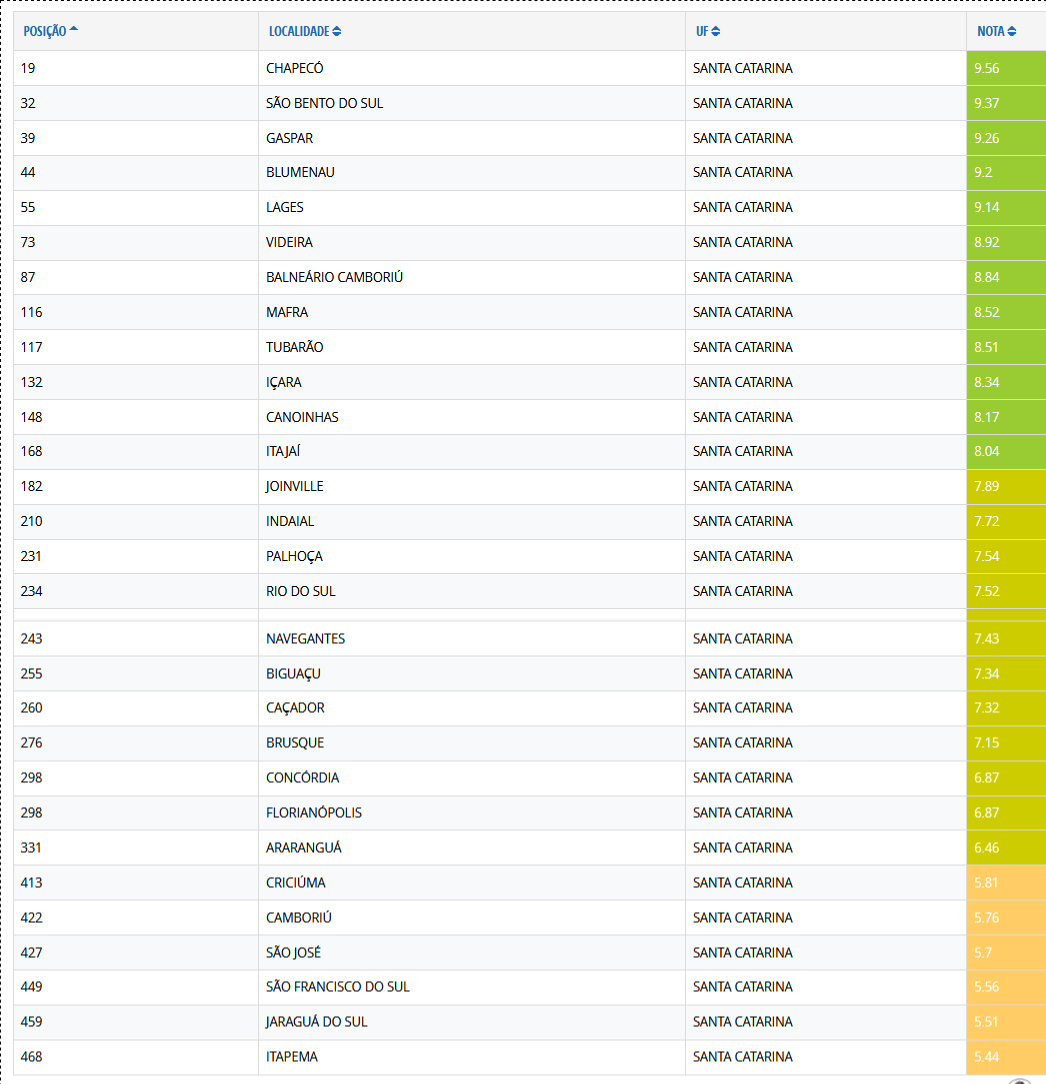This screenshot has height=1084, width=1046.
Task: Click the sort arrows icon next to UF
Action: 716,32
